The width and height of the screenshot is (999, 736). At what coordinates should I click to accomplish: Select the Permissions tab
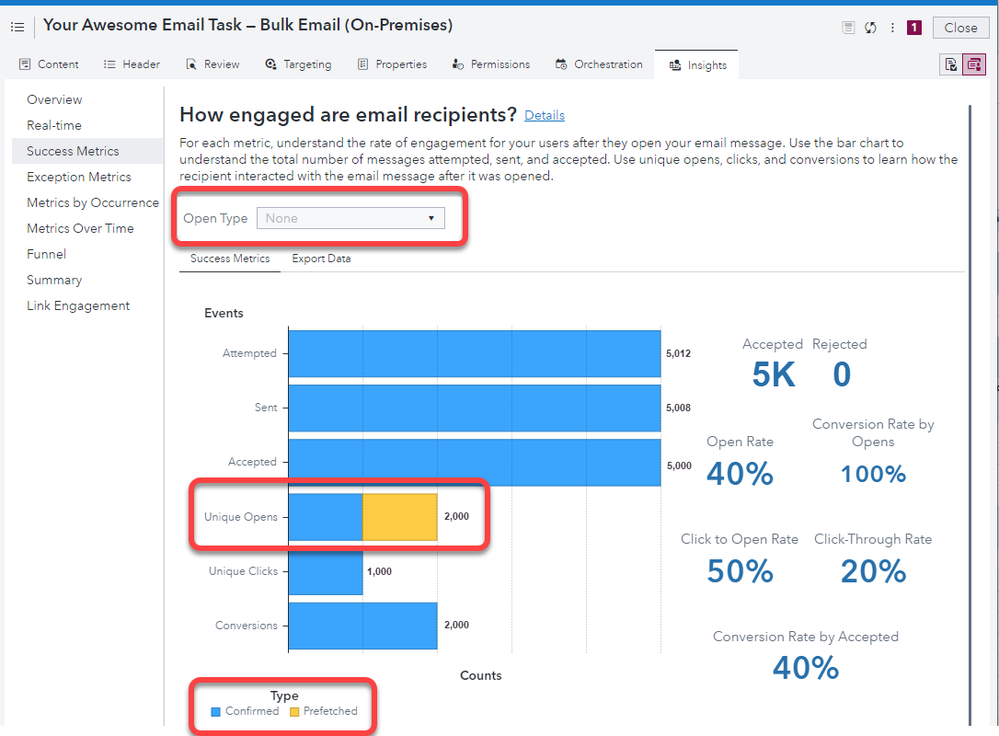click(491, 64)
